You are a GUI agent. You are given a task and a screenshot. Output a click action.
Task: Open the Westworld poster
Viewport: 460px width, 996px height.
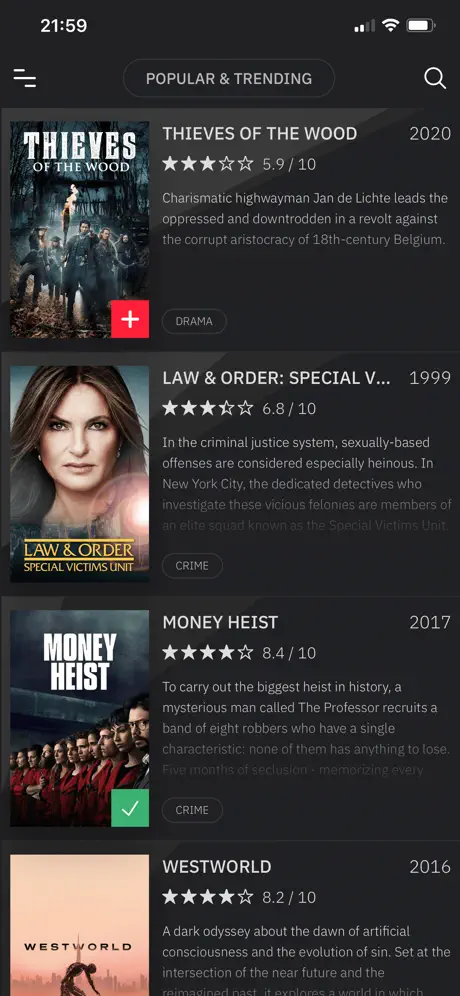79,925
